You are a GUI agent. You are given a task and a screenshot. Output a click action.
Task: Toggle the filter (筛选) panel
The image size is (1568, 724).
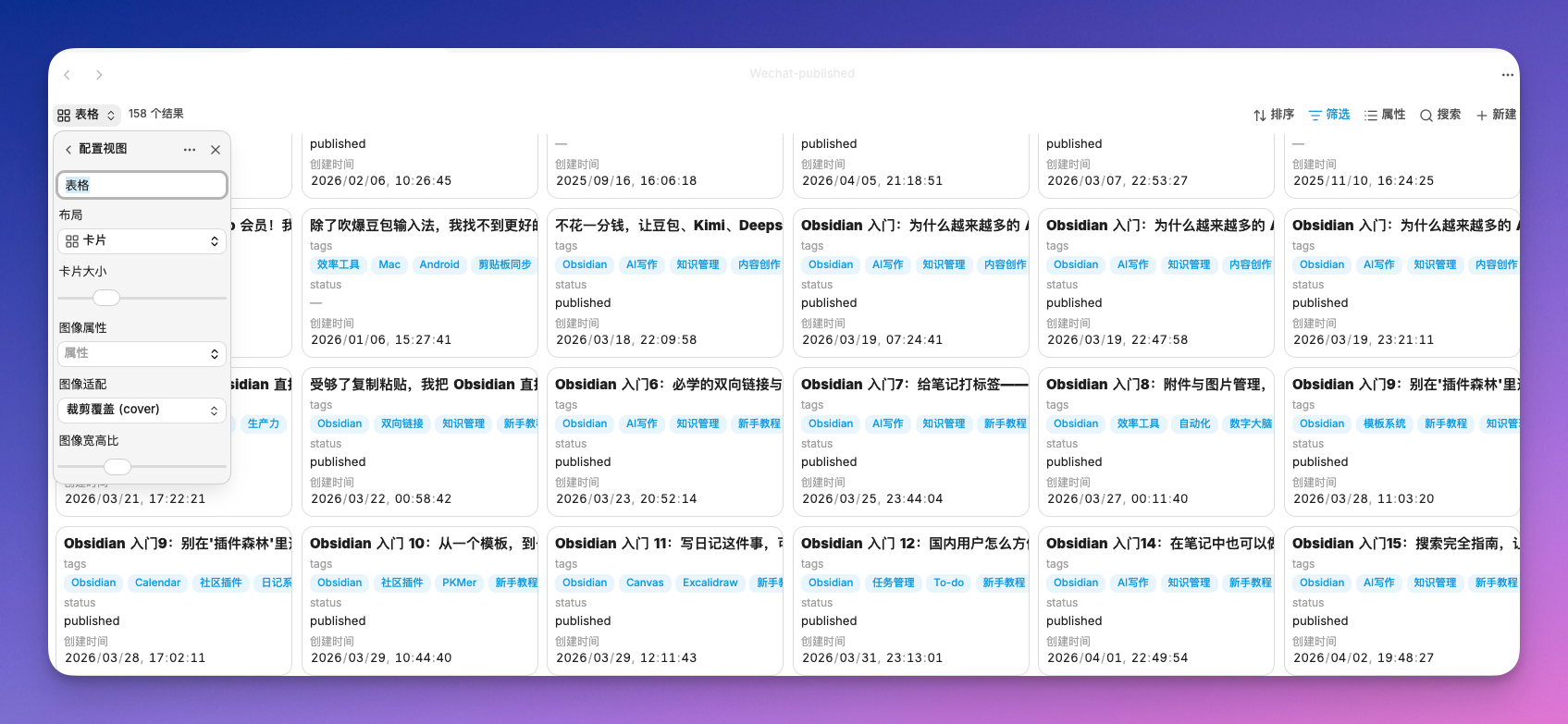1328,115
